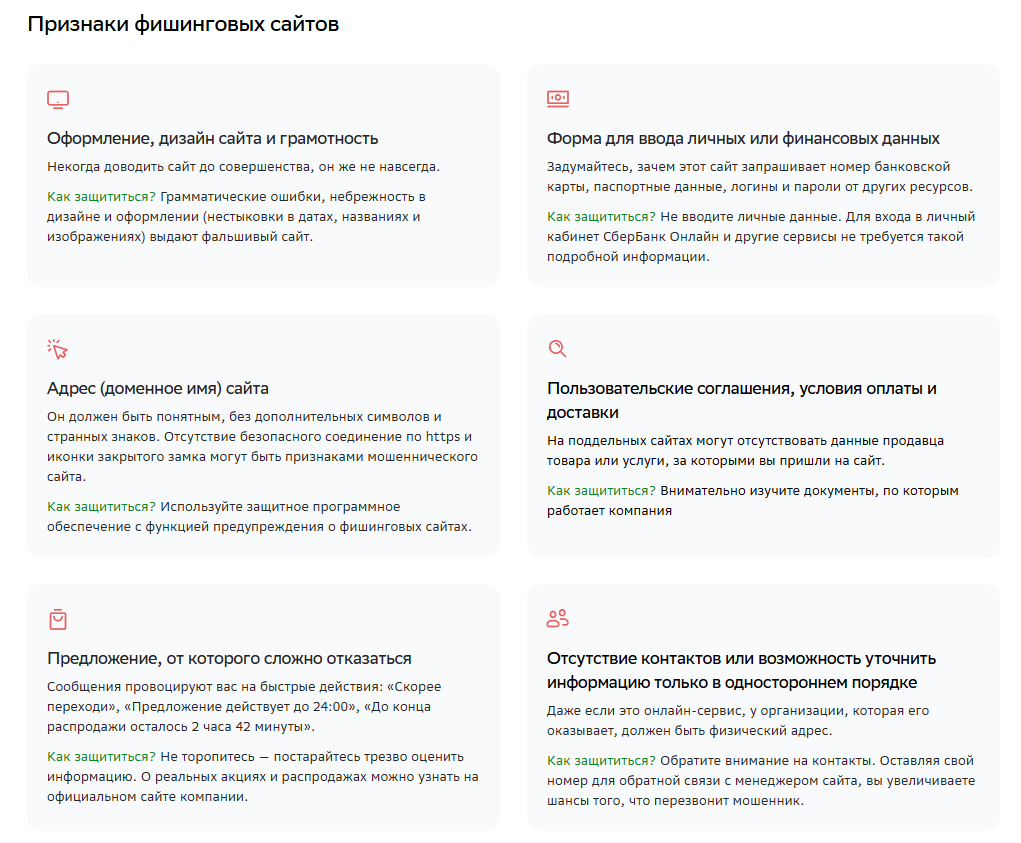Select heading "Оформление, дизайн сайта и грамотность"
Viewport: 1021px width, 843px height.
click(212, 138)
